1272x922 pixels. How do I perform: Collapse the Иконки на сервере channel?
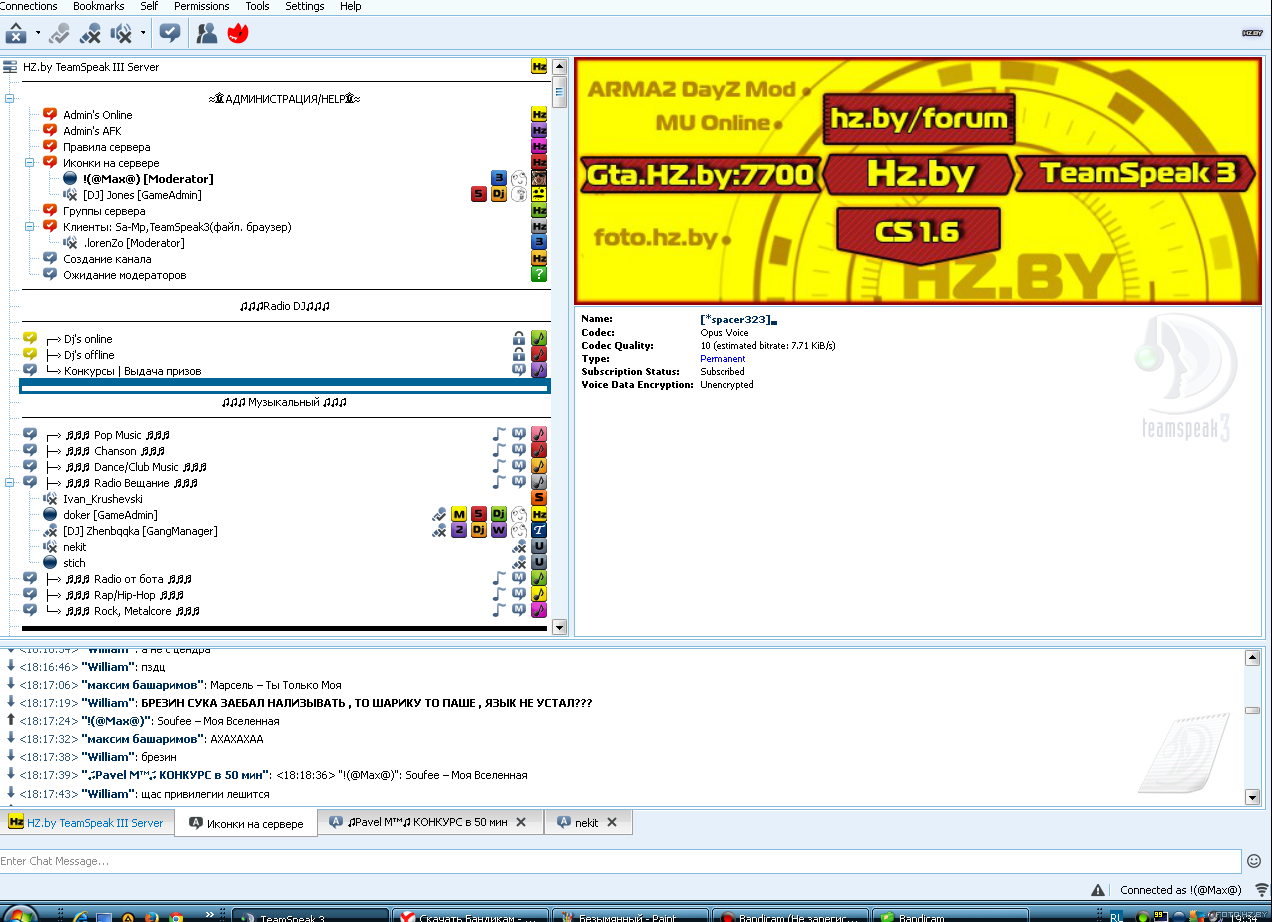31,163
